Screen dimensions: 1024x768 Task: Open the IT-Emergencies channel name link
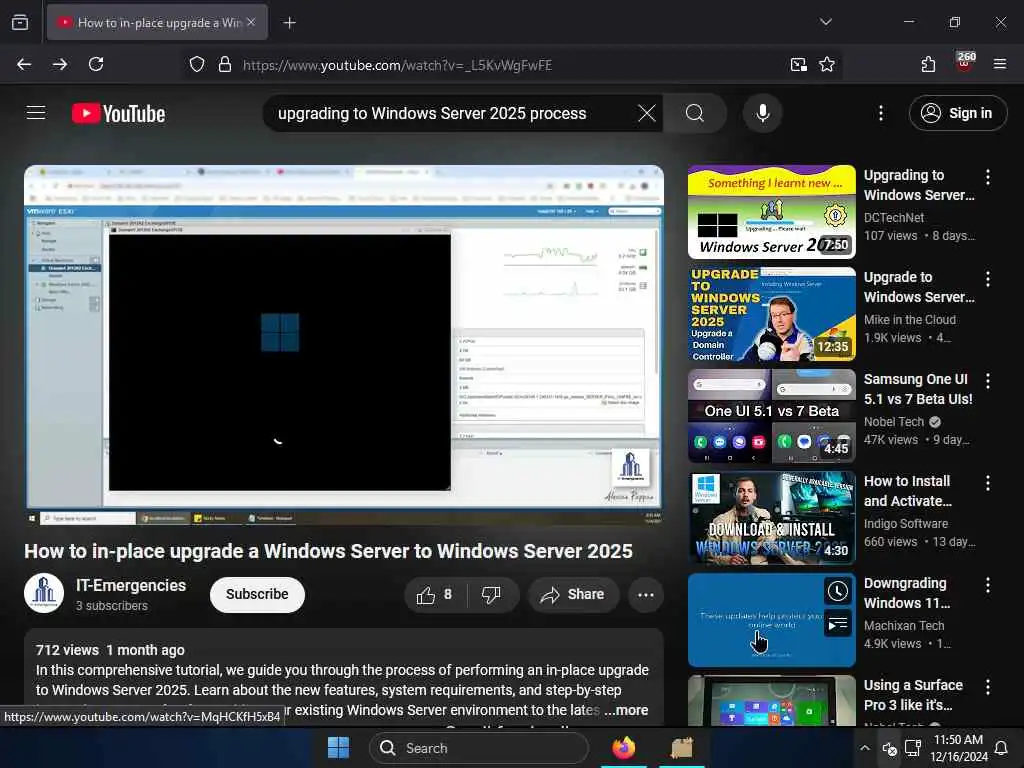(x=131, y=585)
